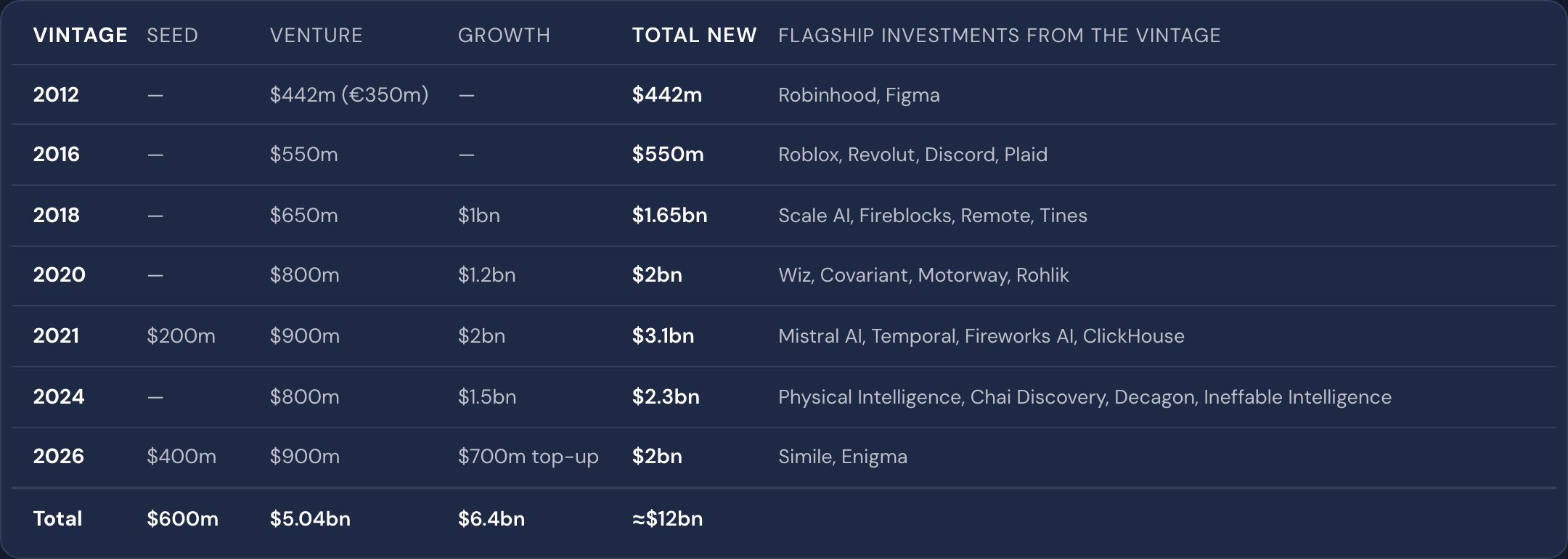Screen dimensions: 1568x559
Task: Click the ≈$12bn grand total cell
Action: (667, 518)
